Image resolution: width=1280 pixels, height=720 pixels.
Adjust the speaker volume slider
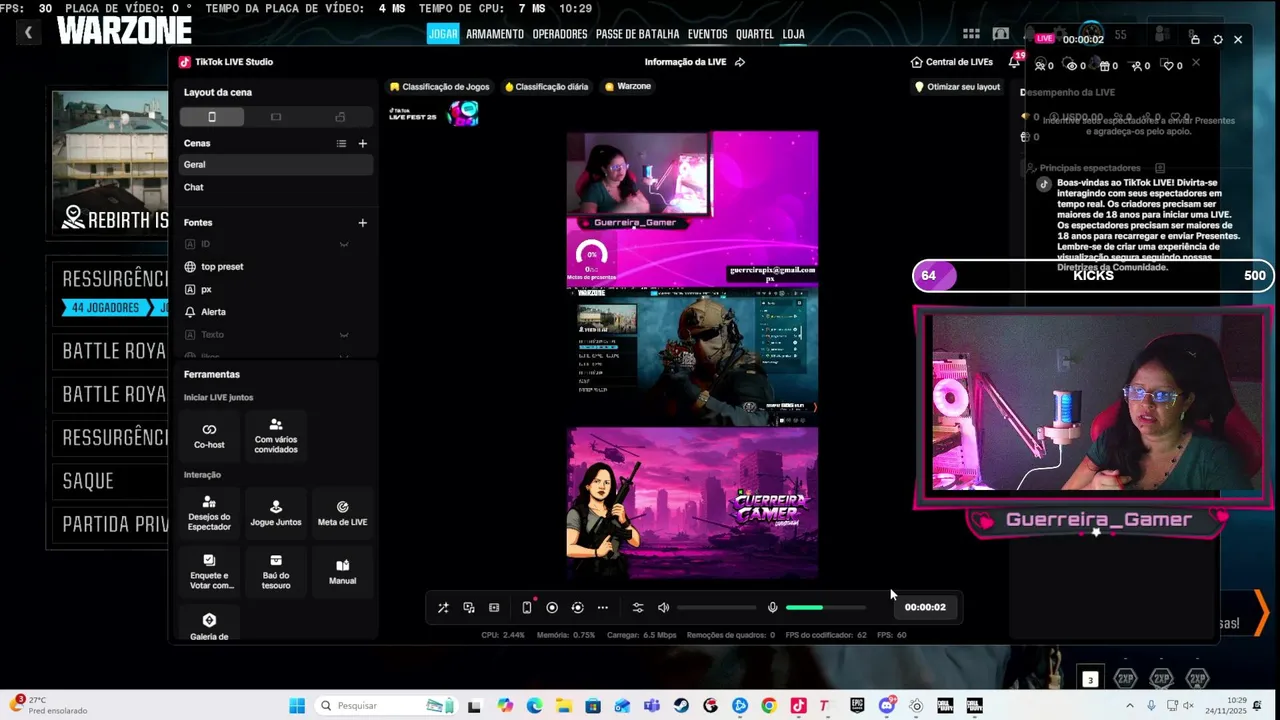point(716,608)
